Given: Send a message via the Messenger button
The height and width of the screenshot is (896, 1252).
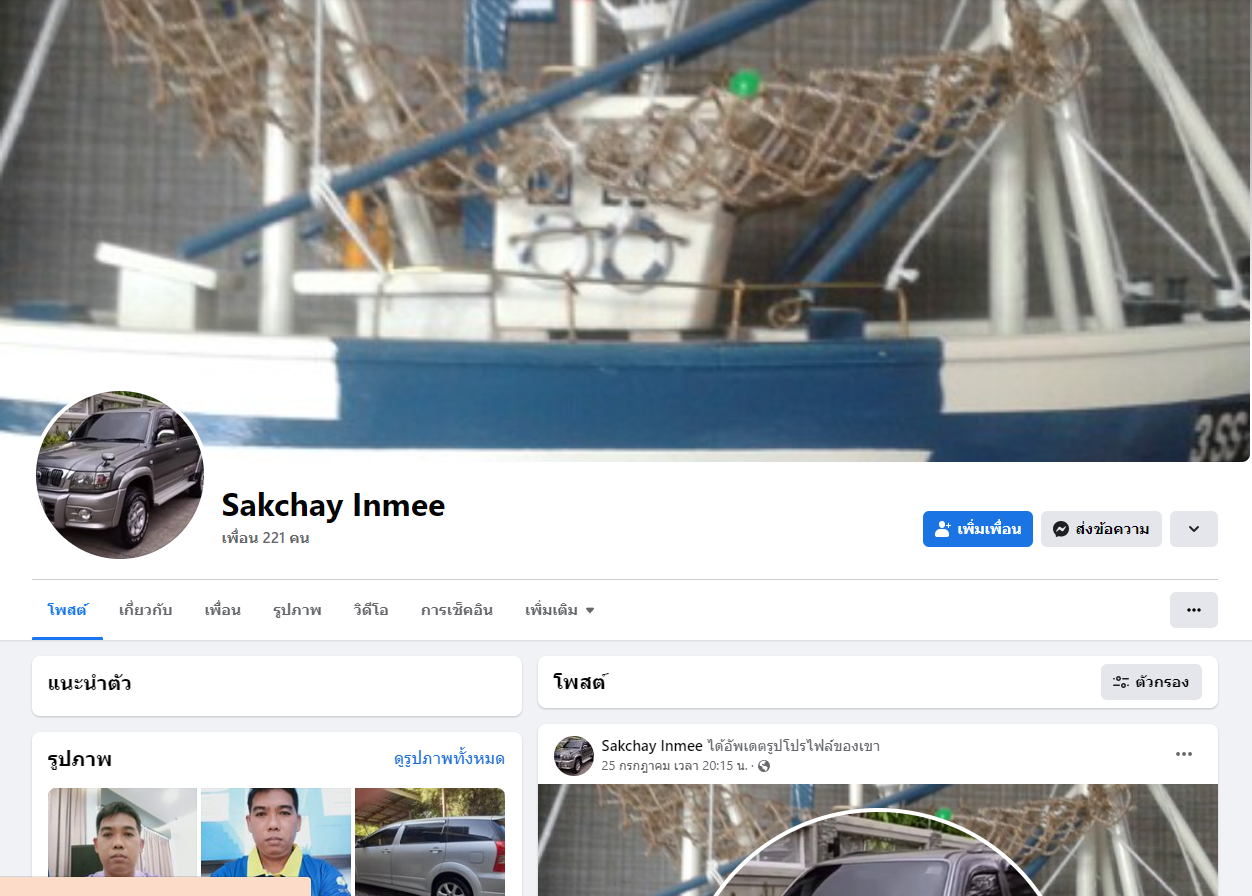Looking at the screenshot, I should click(x=1101, y=529).
